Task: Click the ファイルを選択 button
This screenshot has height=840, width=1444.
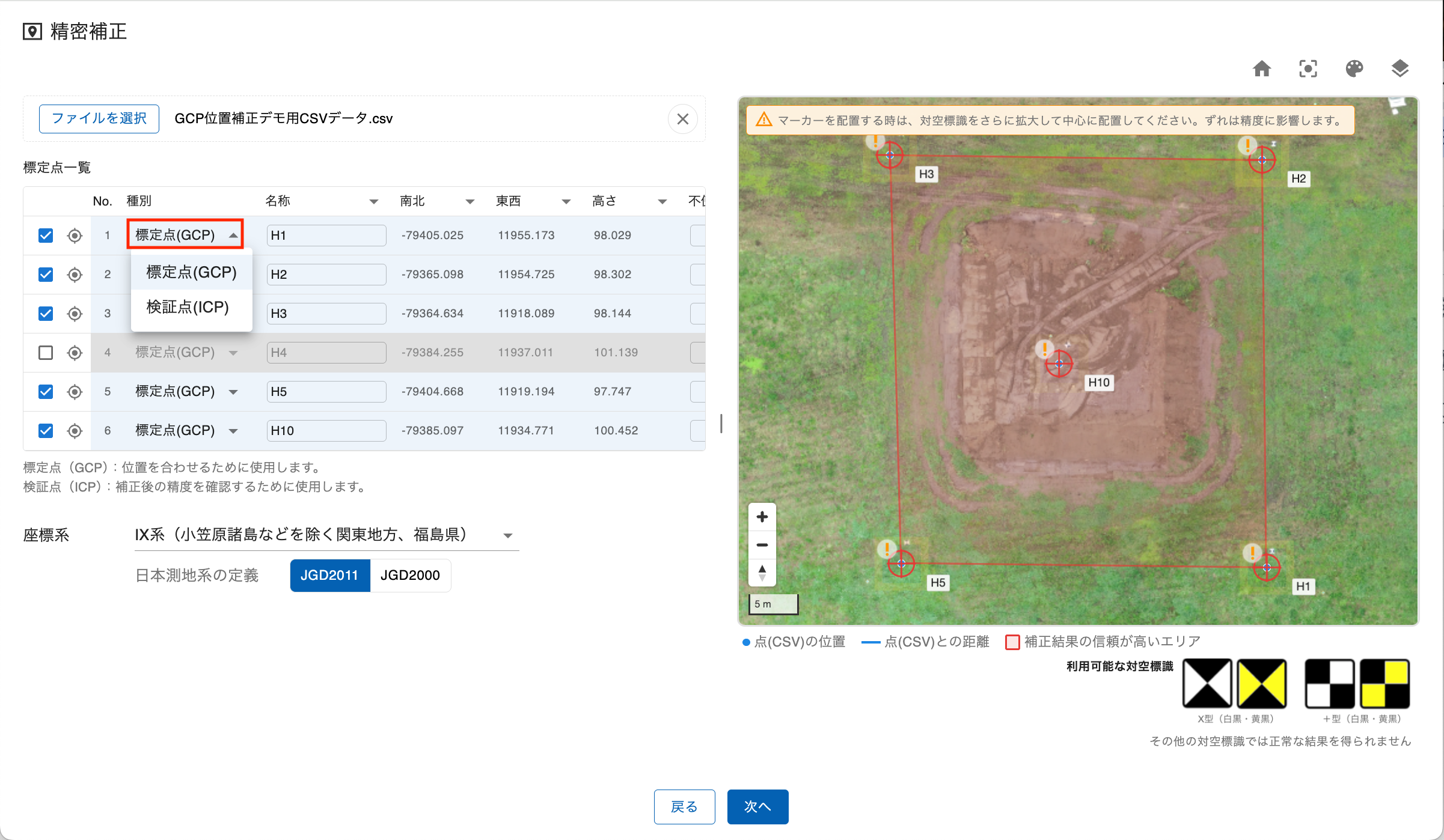Action: coord(99,119)
